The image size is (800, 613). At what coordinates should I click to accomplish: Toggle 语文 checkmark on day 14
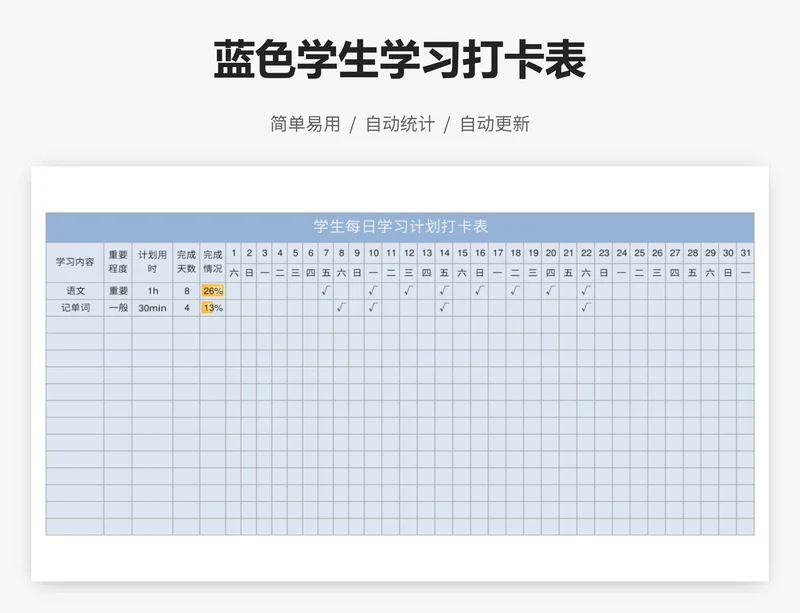tap(444, 291)
